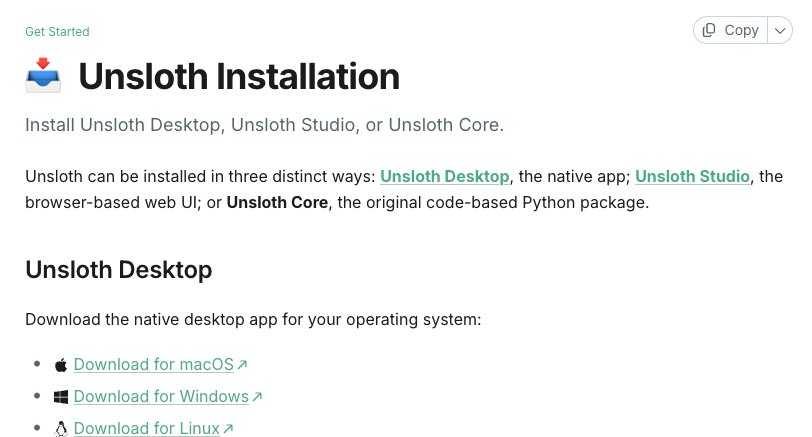Expand the chevron dropdown next to Copy
Viewport: 812px width, 437px height.
[780, 31]
